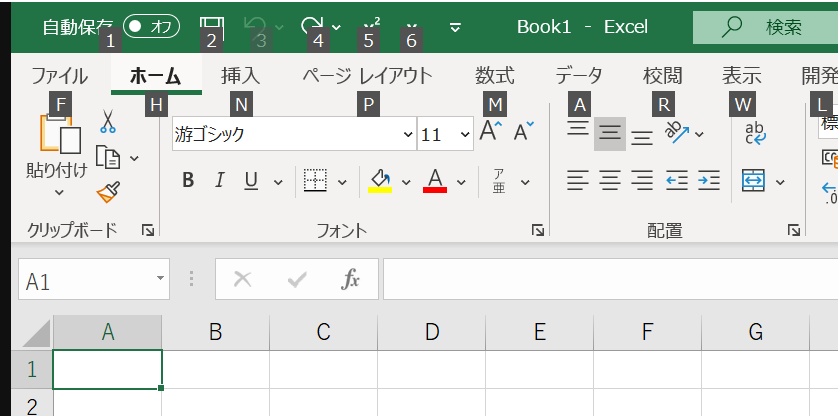Open the 配置 dialog launcher
This screenshot has height=416, width=838.
pyautogui.click(x=794, y=230)
